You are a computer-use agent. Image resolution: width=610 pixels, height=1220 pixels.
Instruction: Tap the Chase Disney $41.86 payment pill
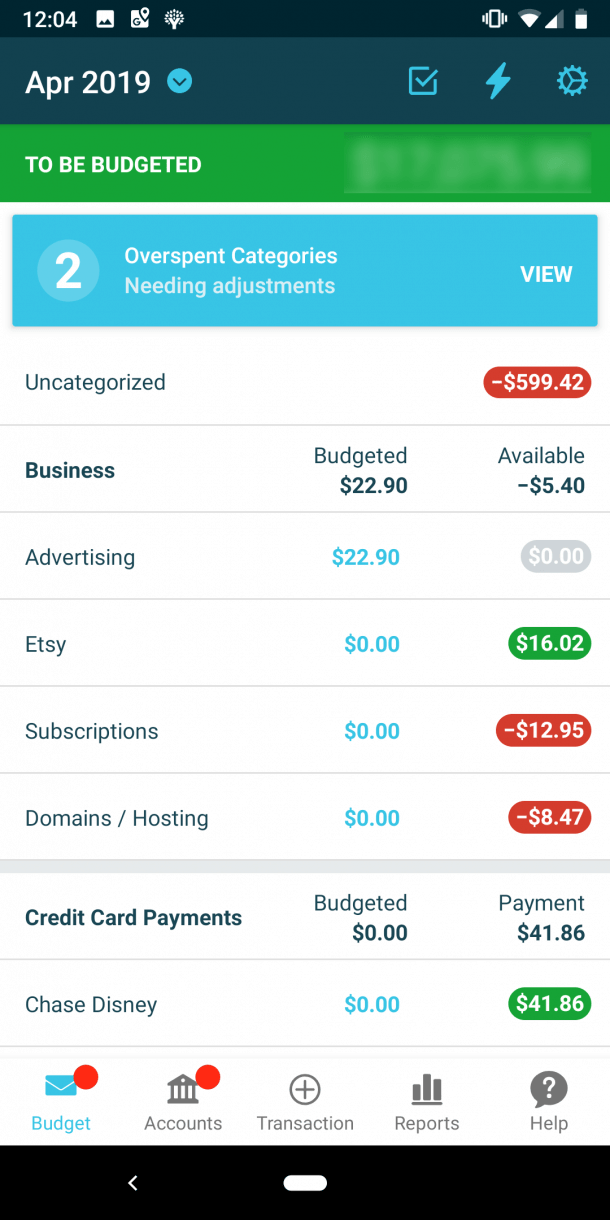(x=549, y=1004)
